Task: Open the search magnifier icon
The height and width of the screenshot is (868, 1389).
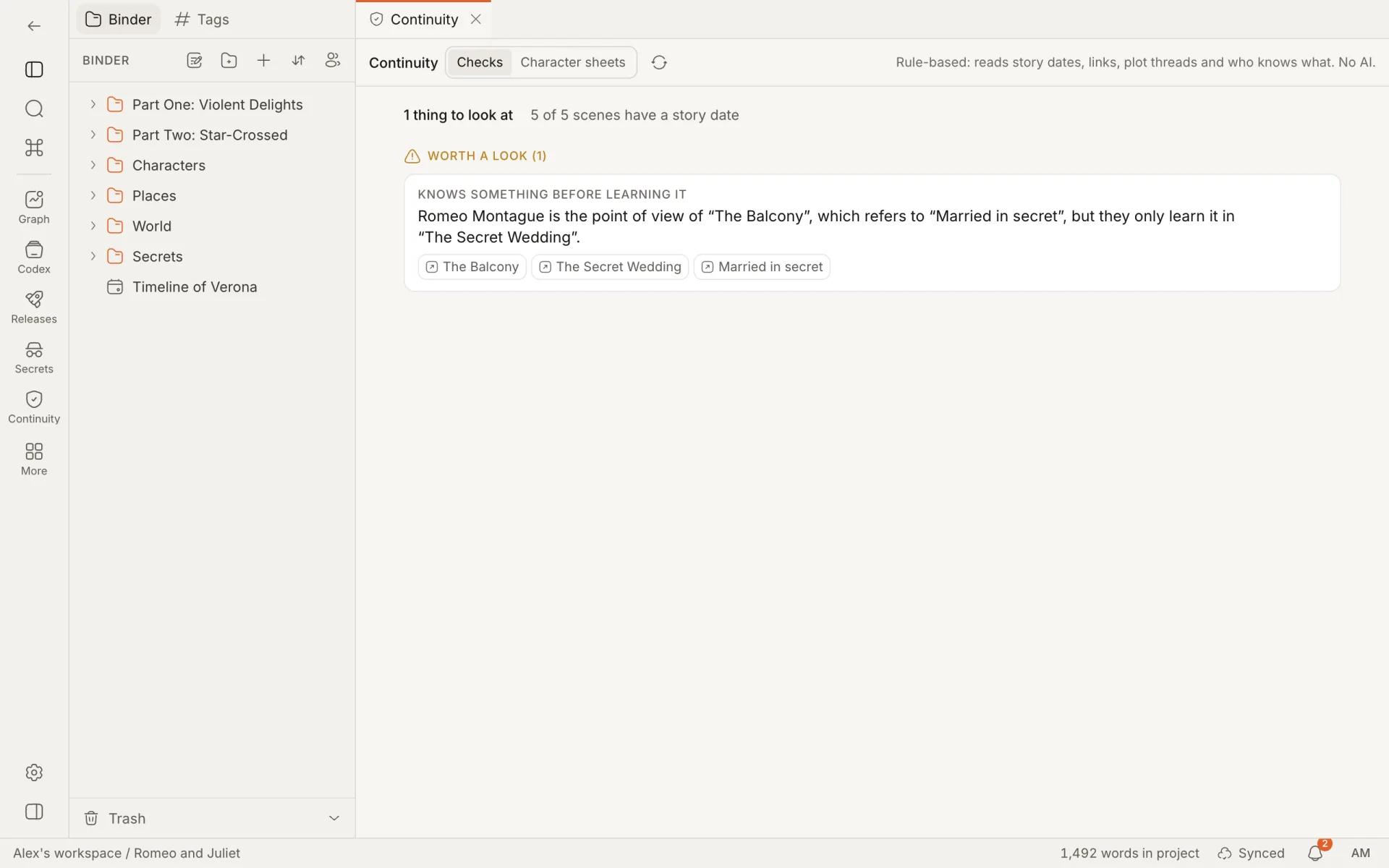Action: pos(34,109)
